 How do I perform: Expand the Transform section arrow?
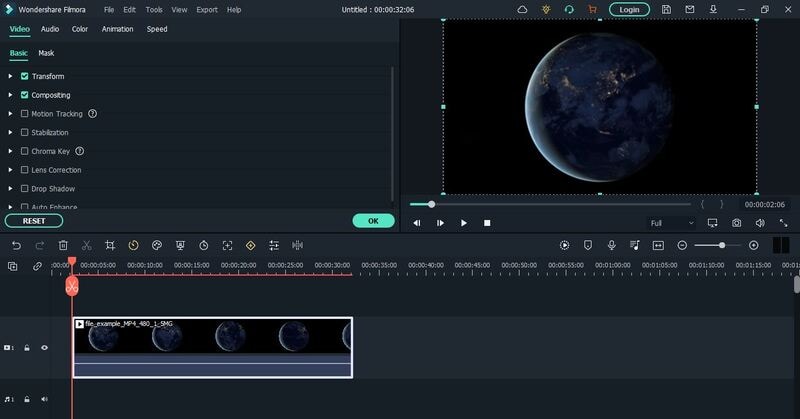[10, 76]
